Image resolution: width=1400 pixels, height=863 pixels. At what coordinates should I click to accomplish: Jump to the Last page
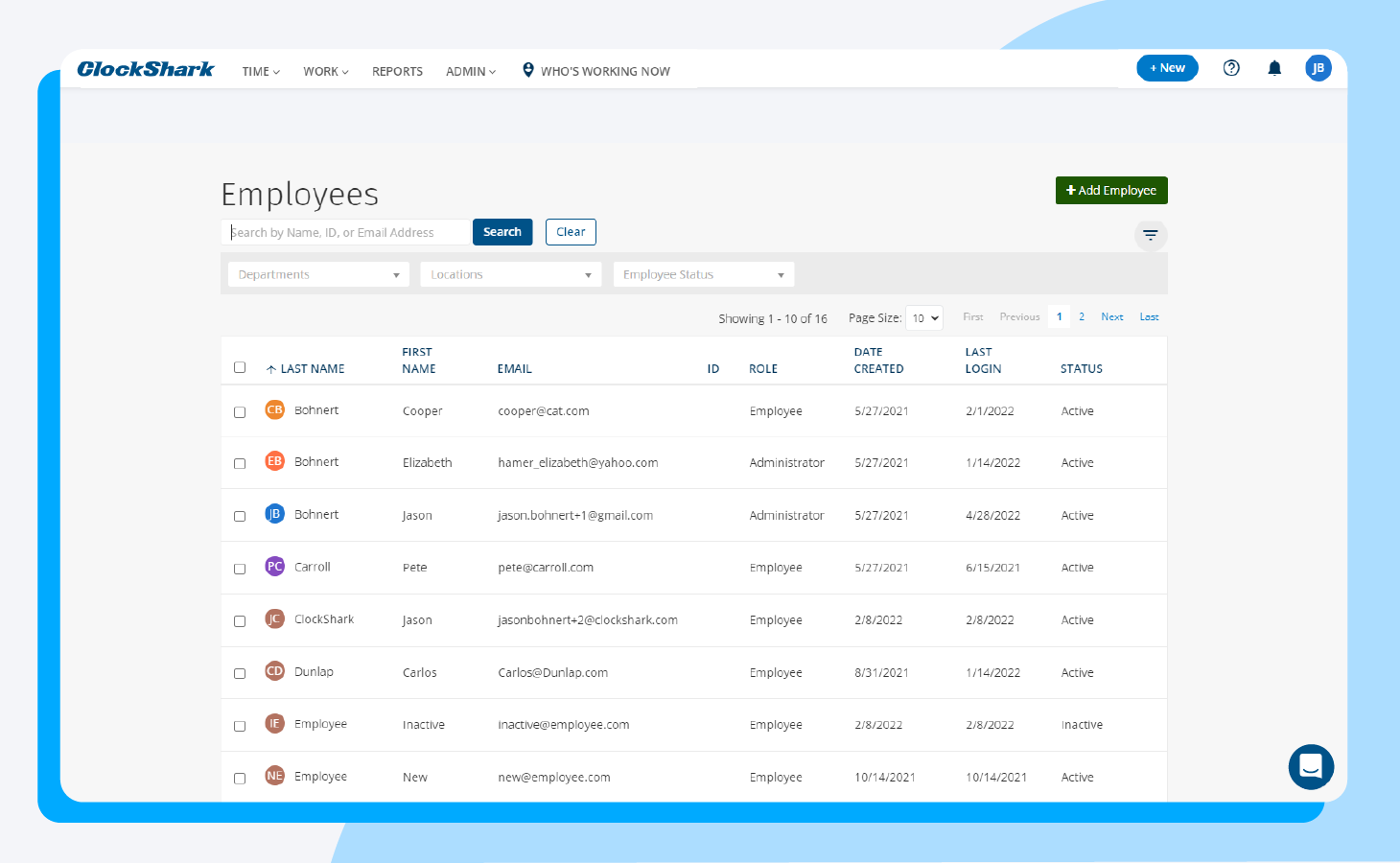[1149, 316]
